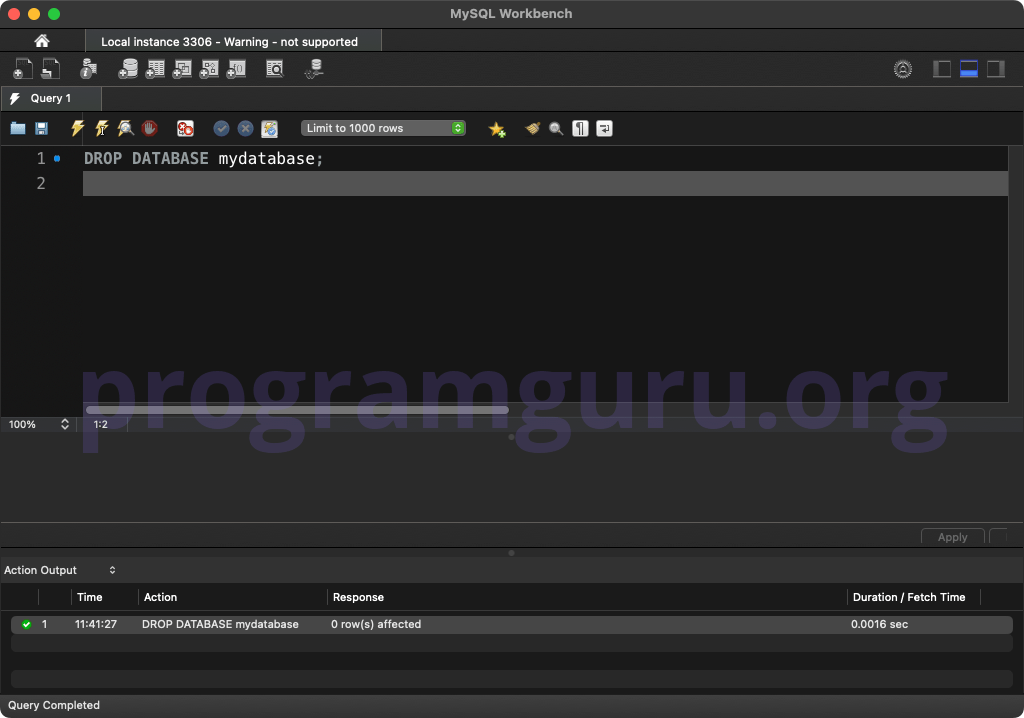The width and height of the screenshot is (1024, 718).
Task: Toggle continue-on-error execution mode
Action: point(185,128)
